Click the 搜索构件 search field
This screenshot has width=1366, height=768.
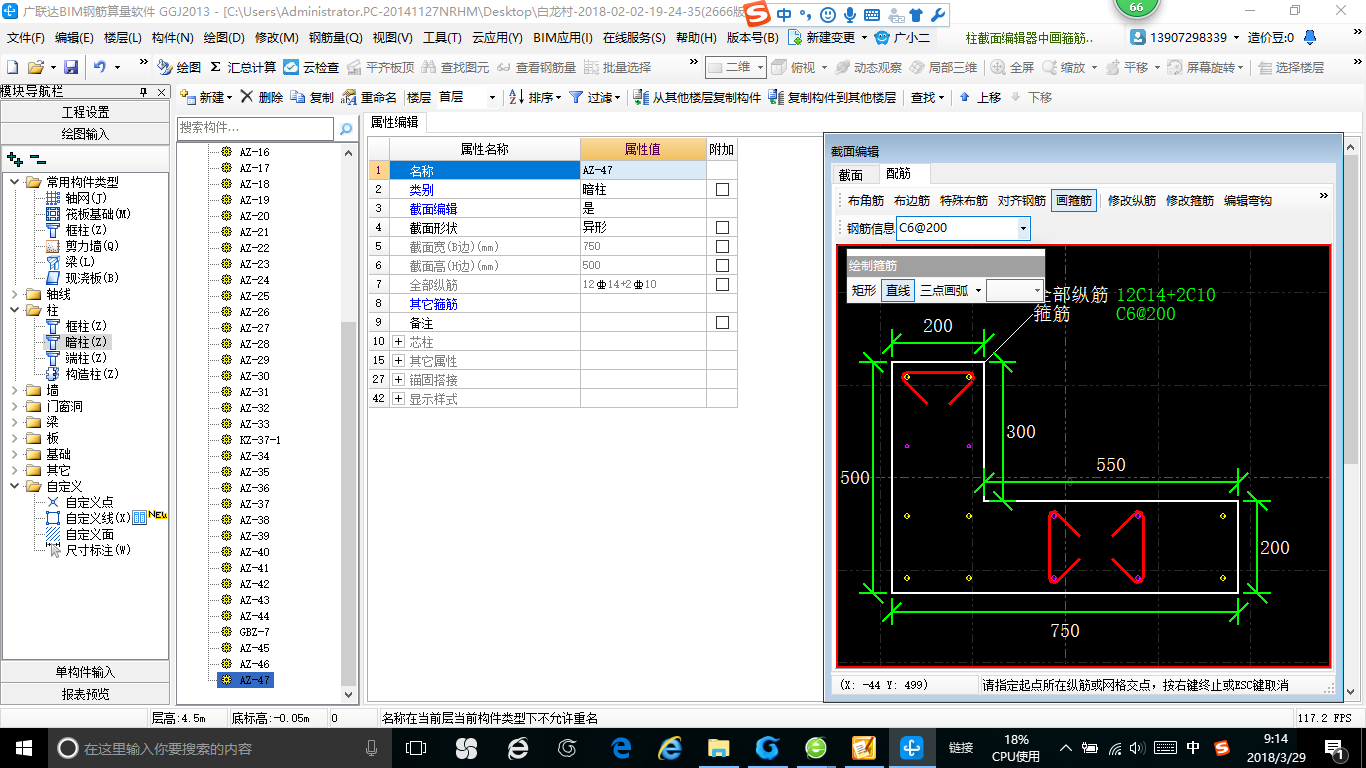point(256,129)
